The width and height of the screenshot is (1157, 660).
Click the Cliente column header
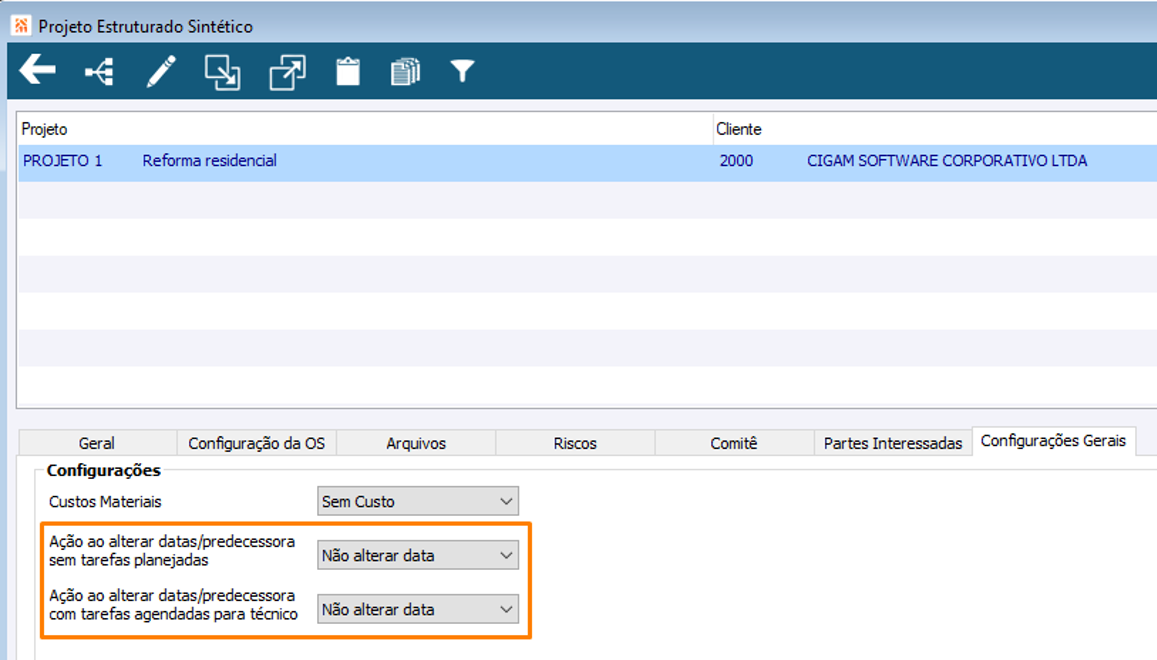(x=739, y=128)
